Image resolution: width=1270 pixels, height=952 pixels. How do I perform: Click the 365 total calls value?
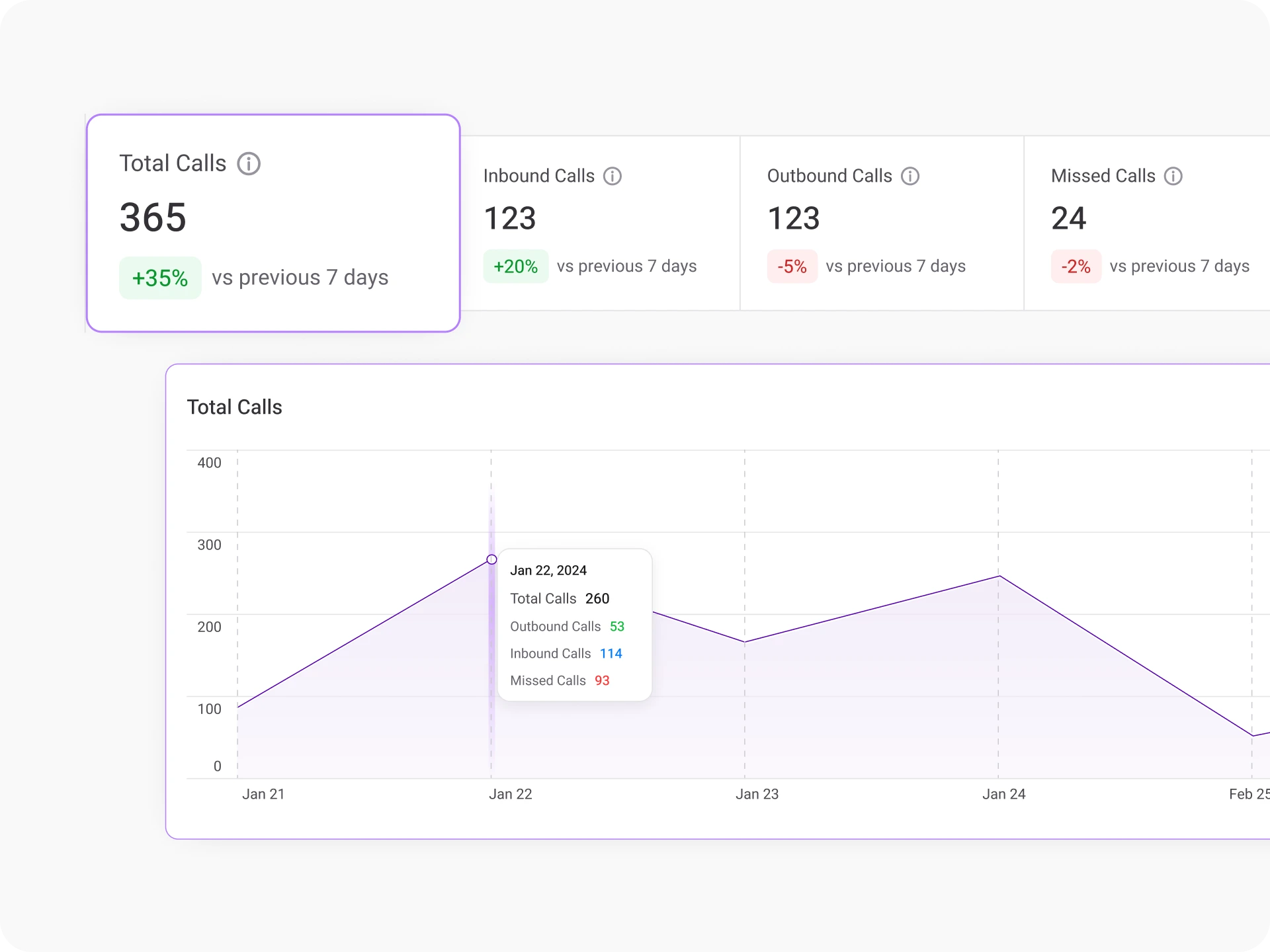coord(153,218)
